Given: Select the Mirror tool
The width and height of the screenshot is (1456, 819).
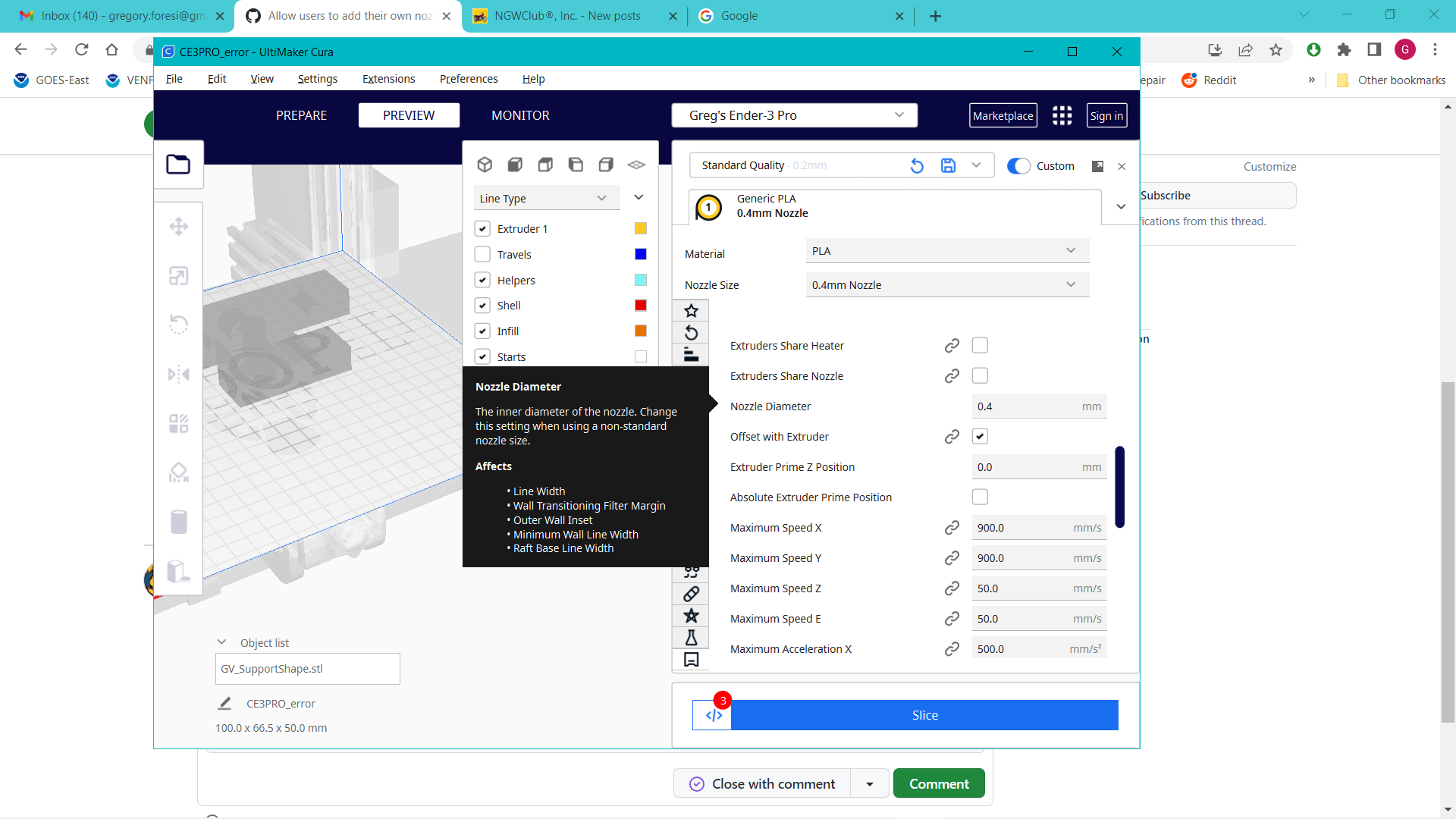Looking at the screenshot, I should (x=179, y=374).
